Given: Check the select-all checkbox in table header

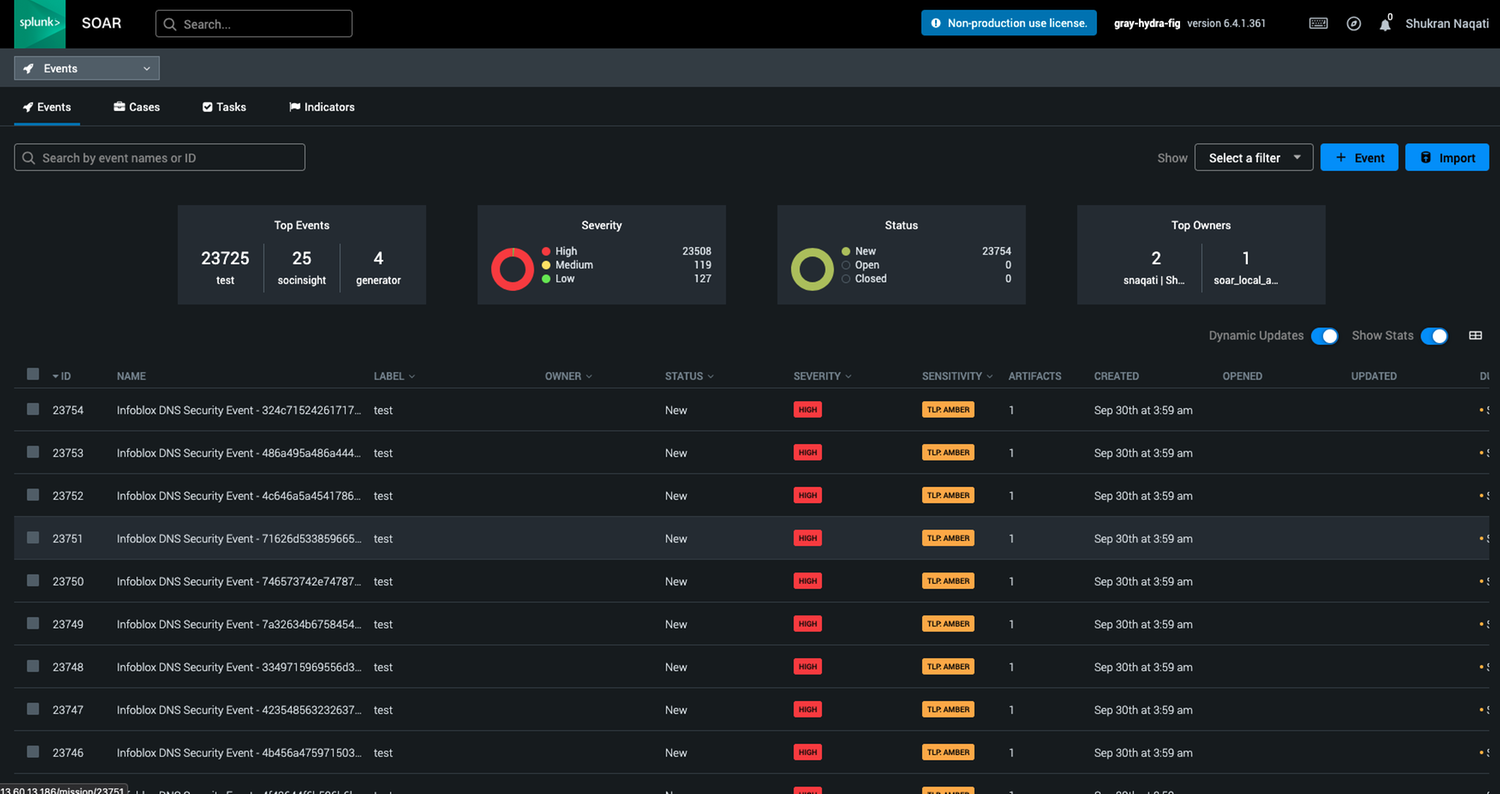Looking at the screenshot, I should click(x=33, y=374).
